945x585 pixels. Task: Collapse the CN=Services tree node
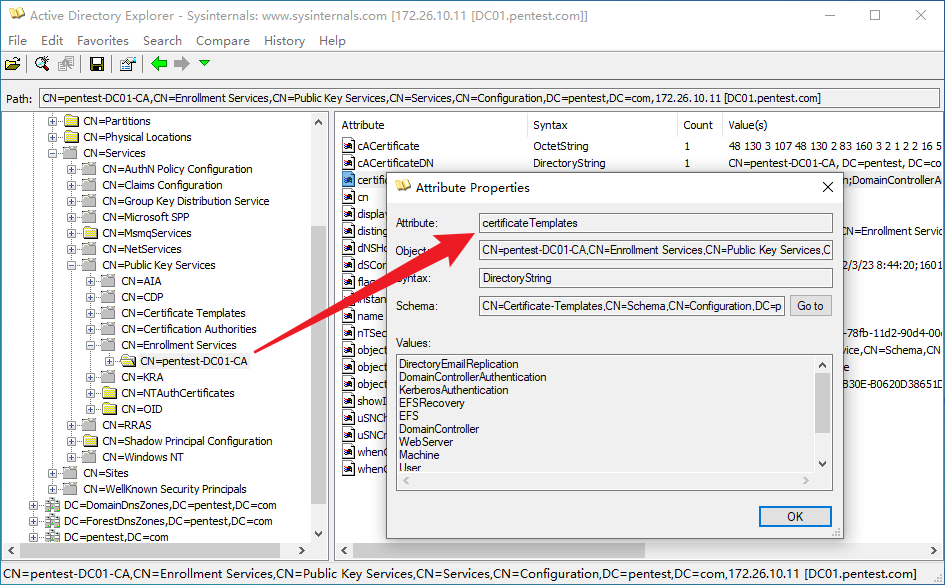52,153
